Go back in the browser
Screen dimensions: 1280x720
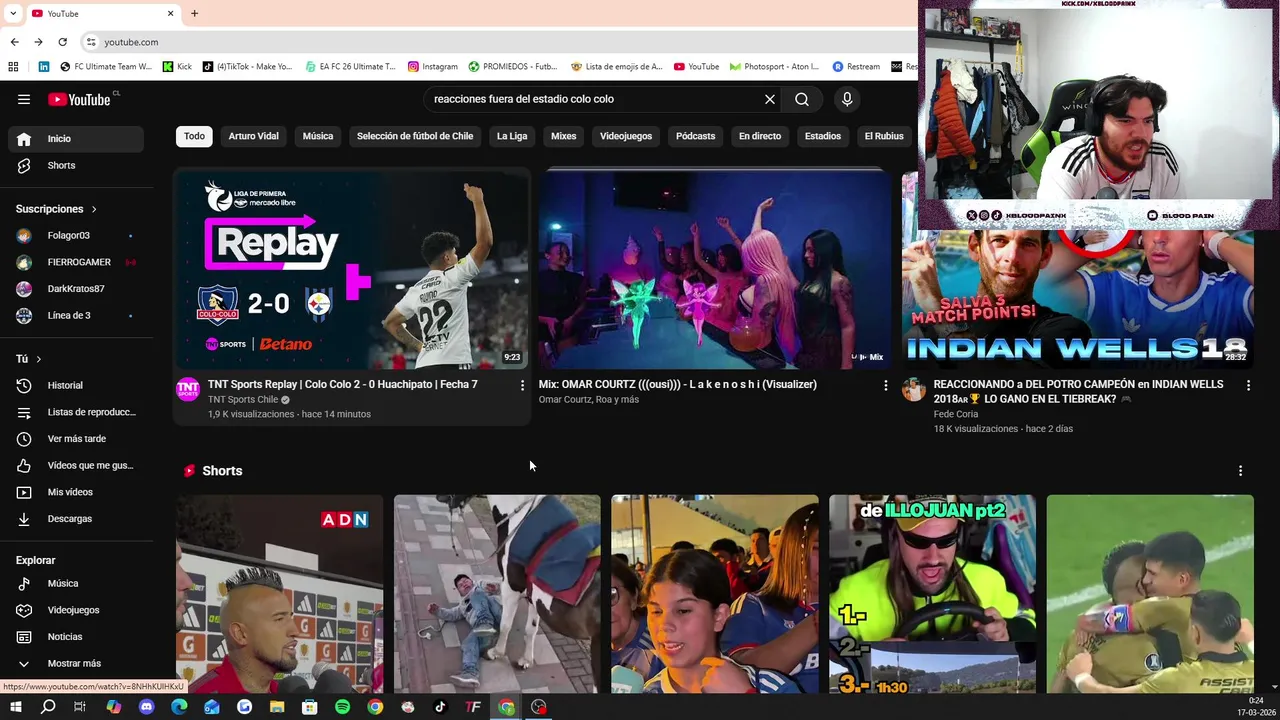tap(14, 42)
